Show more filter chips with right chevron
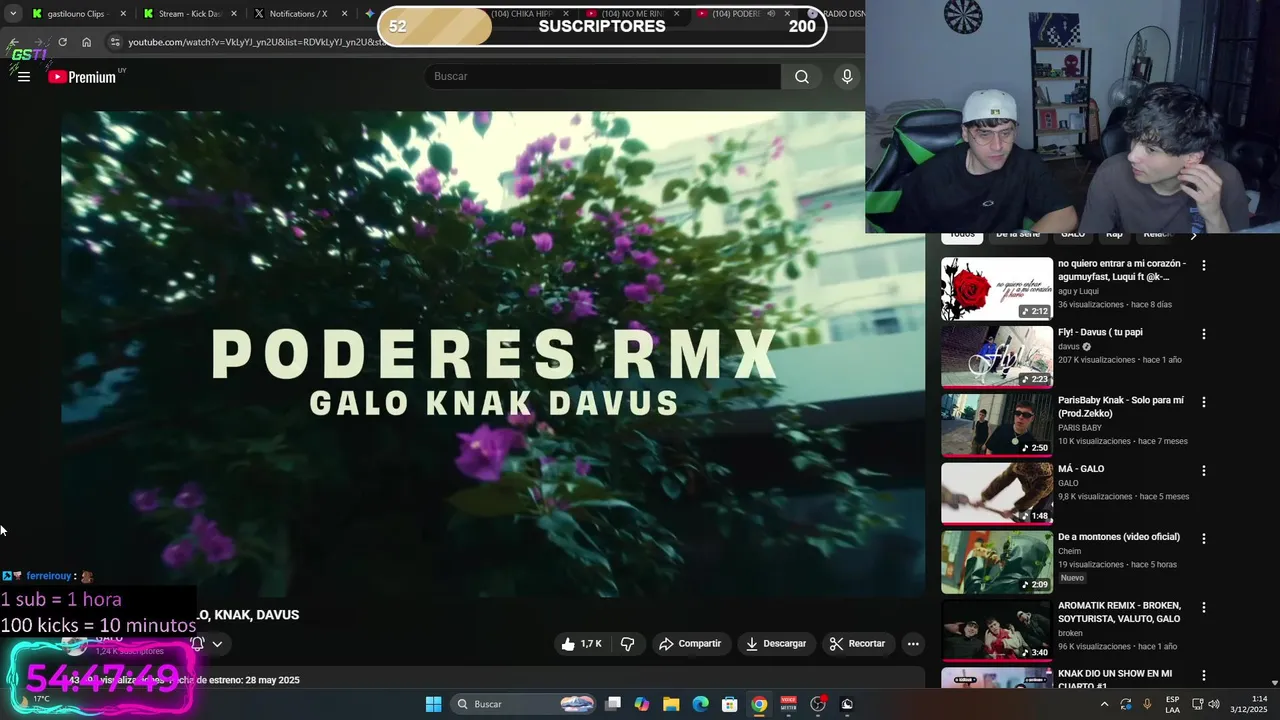 pyautogui.click(x=1193, y=236)
